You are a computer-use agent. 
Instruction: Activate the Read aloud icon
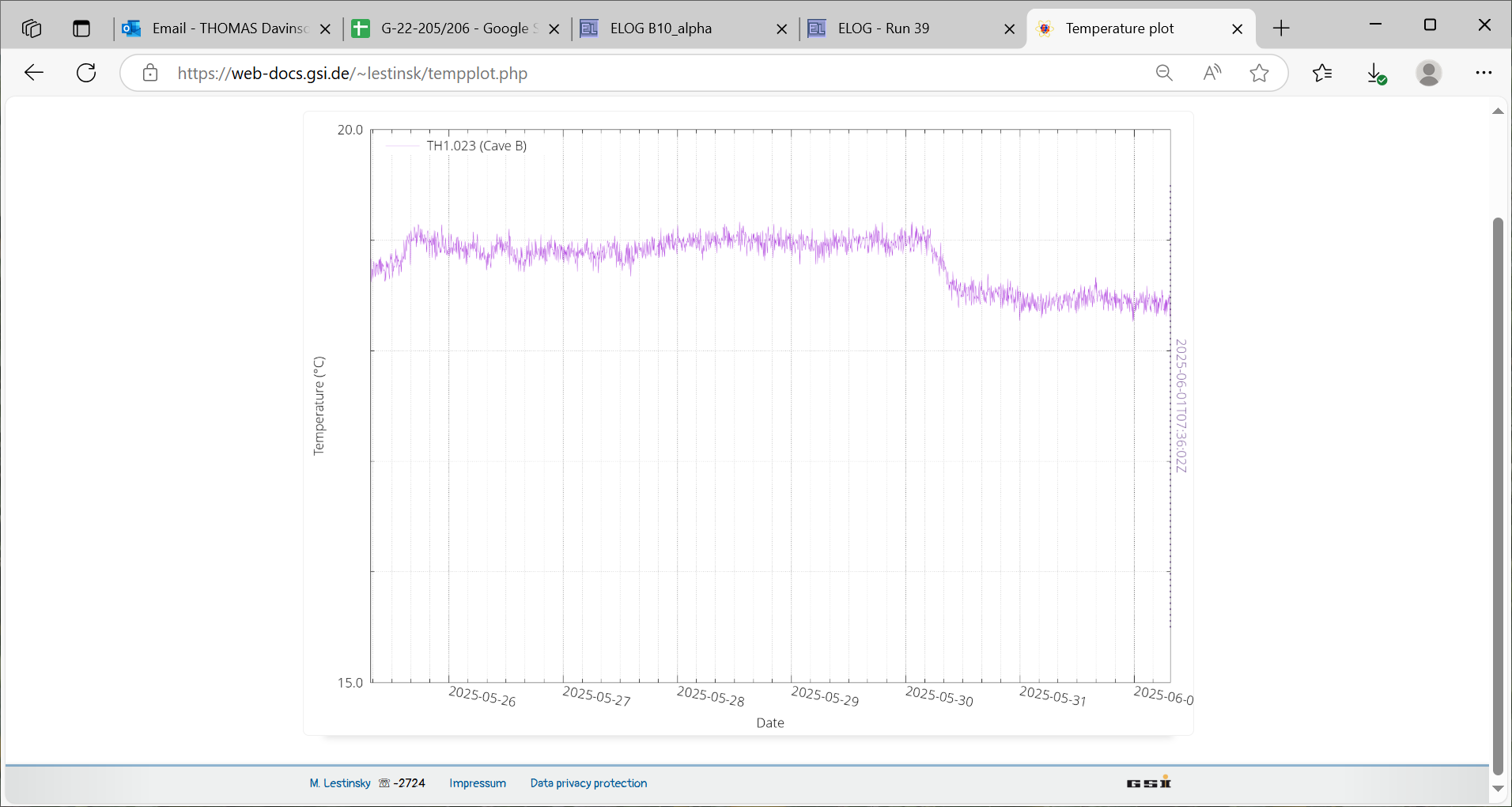click(x=1211, y=74)
